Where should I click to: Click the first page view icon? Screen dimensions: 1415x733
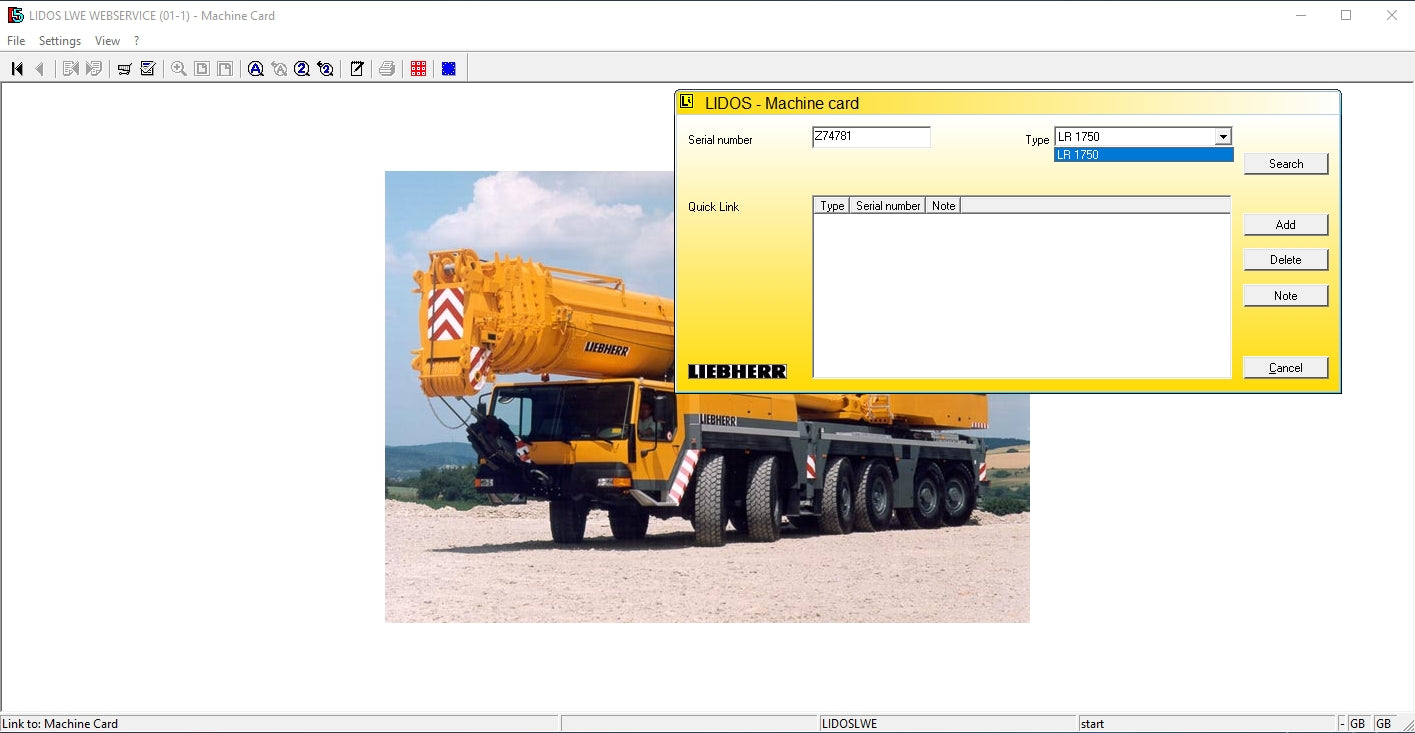click(202, 68)
